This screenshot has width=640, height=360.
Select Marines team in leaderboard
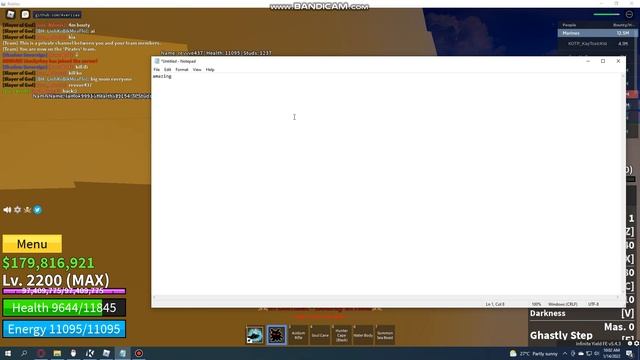point(597,33)
